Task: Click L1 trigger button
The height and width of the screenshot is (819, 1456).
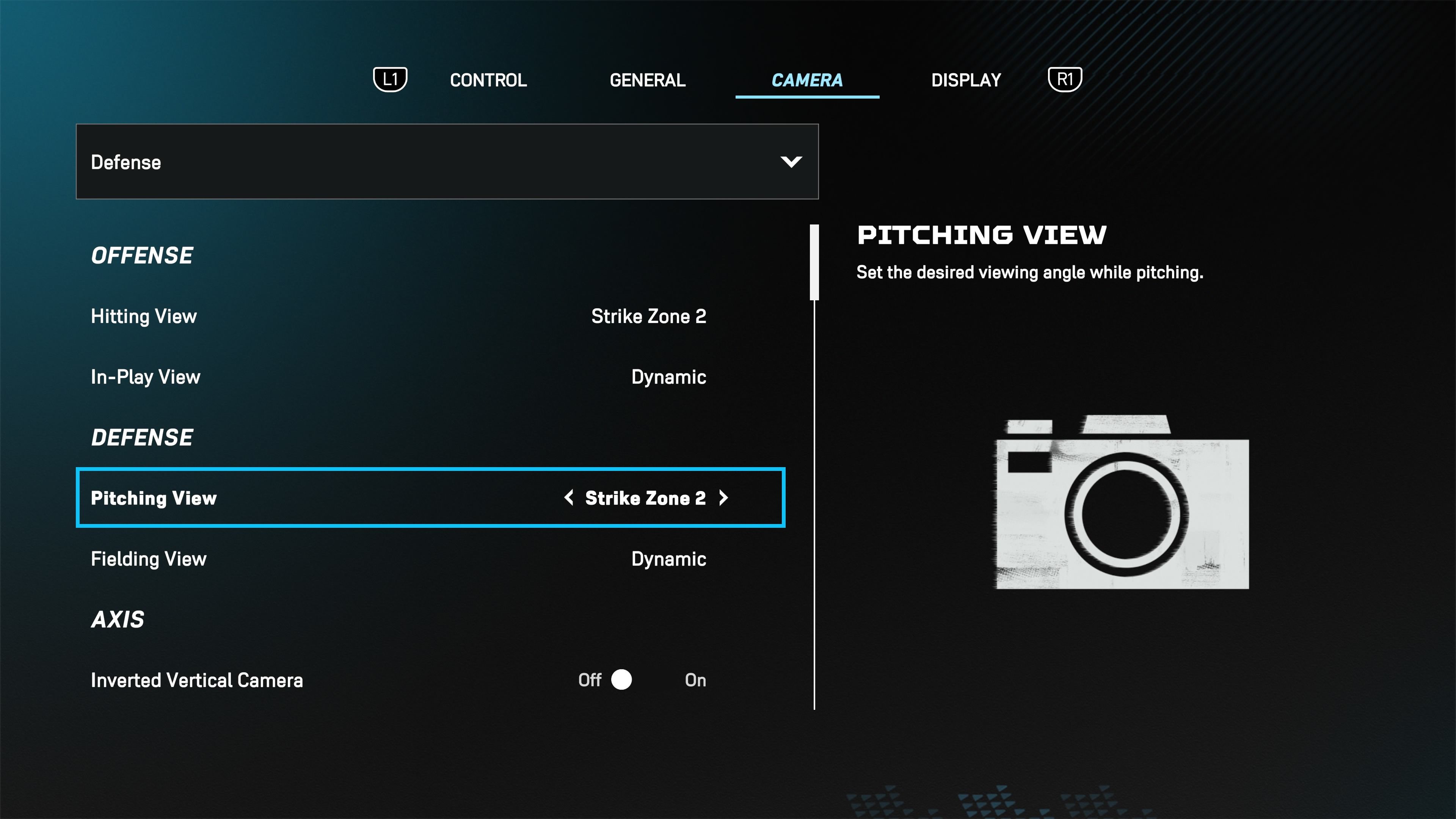Action: (x=390, y=79)
